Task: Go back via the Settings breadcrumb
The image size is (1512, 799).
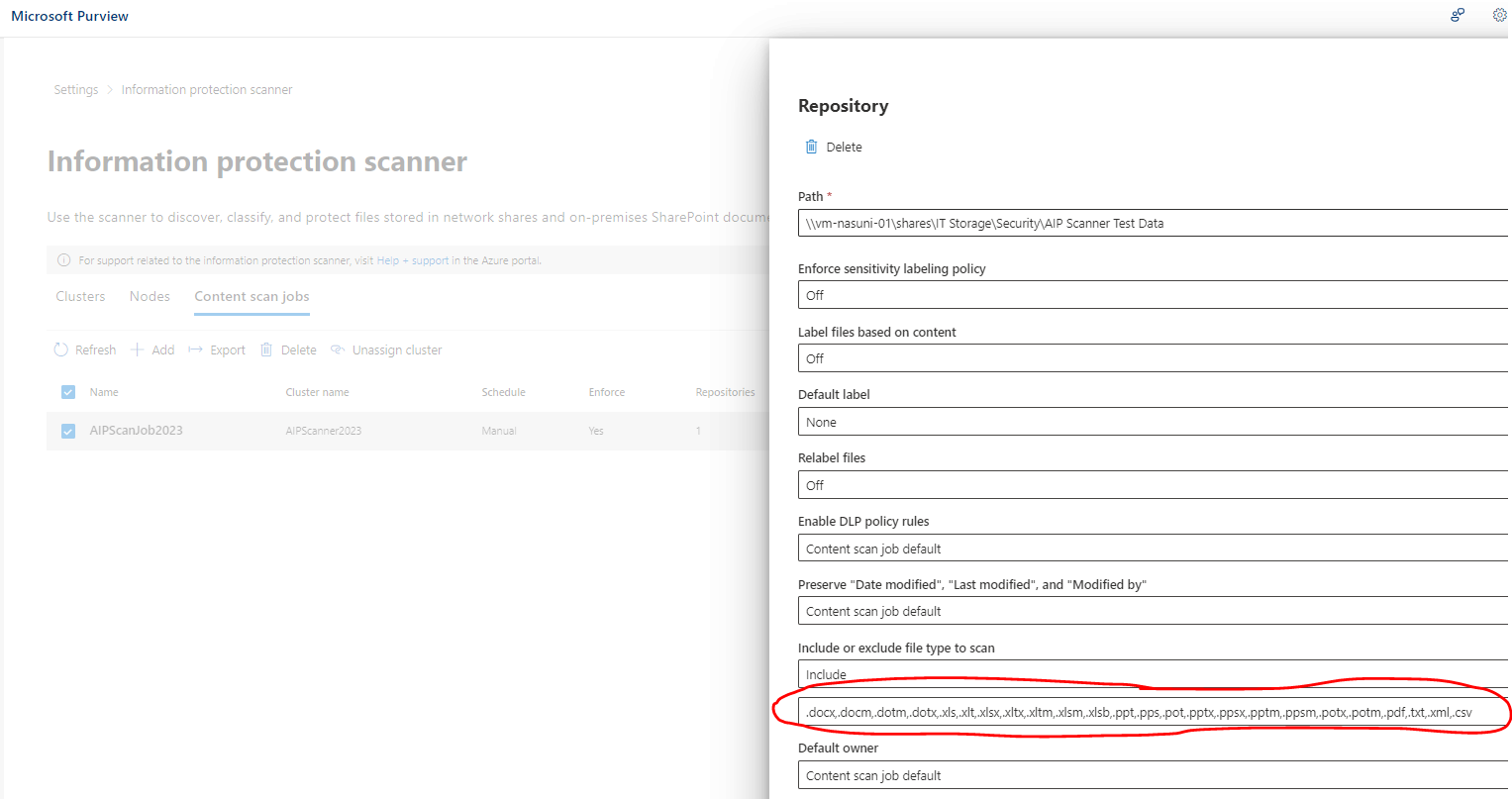Action: pos(76,89)
